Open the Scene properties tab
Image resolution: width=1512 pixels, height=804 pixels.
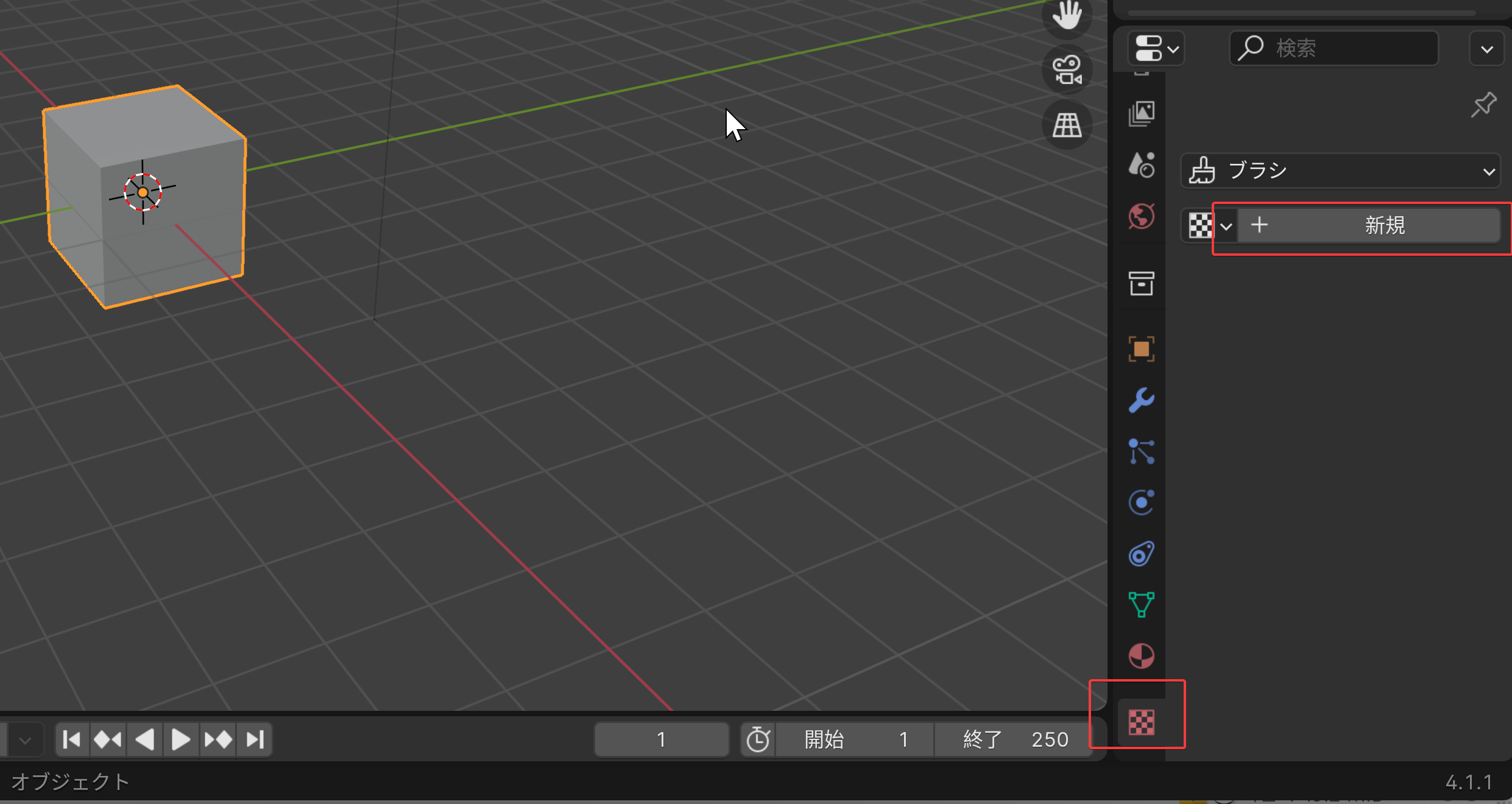pyautogui.click(x=1141, y=164)
